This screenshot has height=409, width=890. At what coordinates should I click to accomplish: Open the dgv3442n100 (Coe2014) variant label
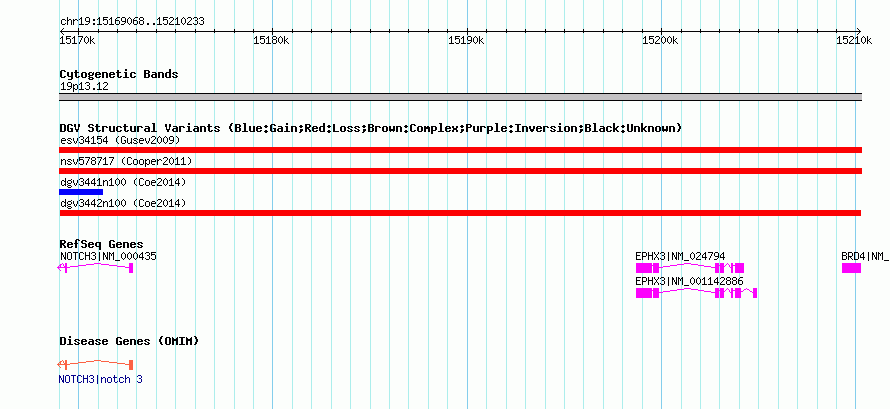coord(123,203)
